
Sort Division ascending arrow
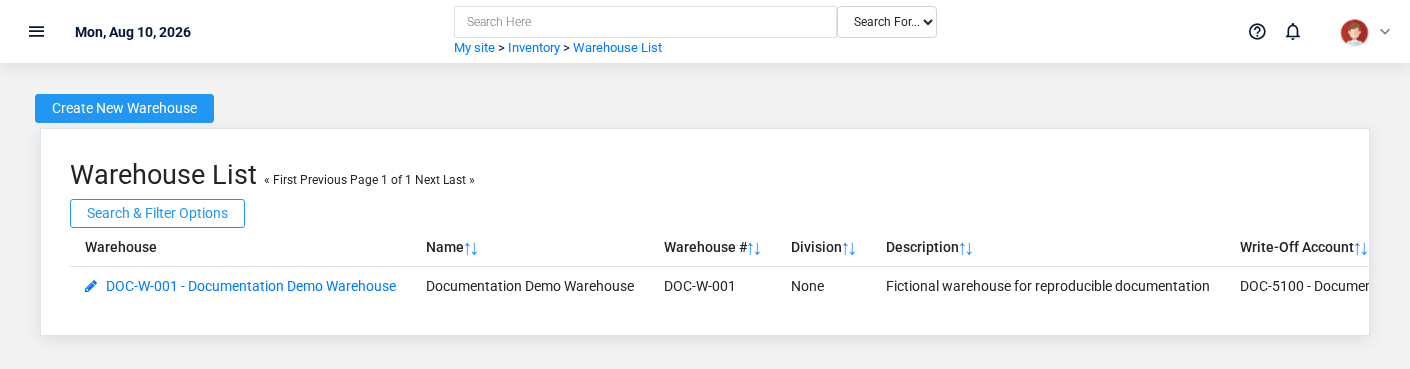846,248
